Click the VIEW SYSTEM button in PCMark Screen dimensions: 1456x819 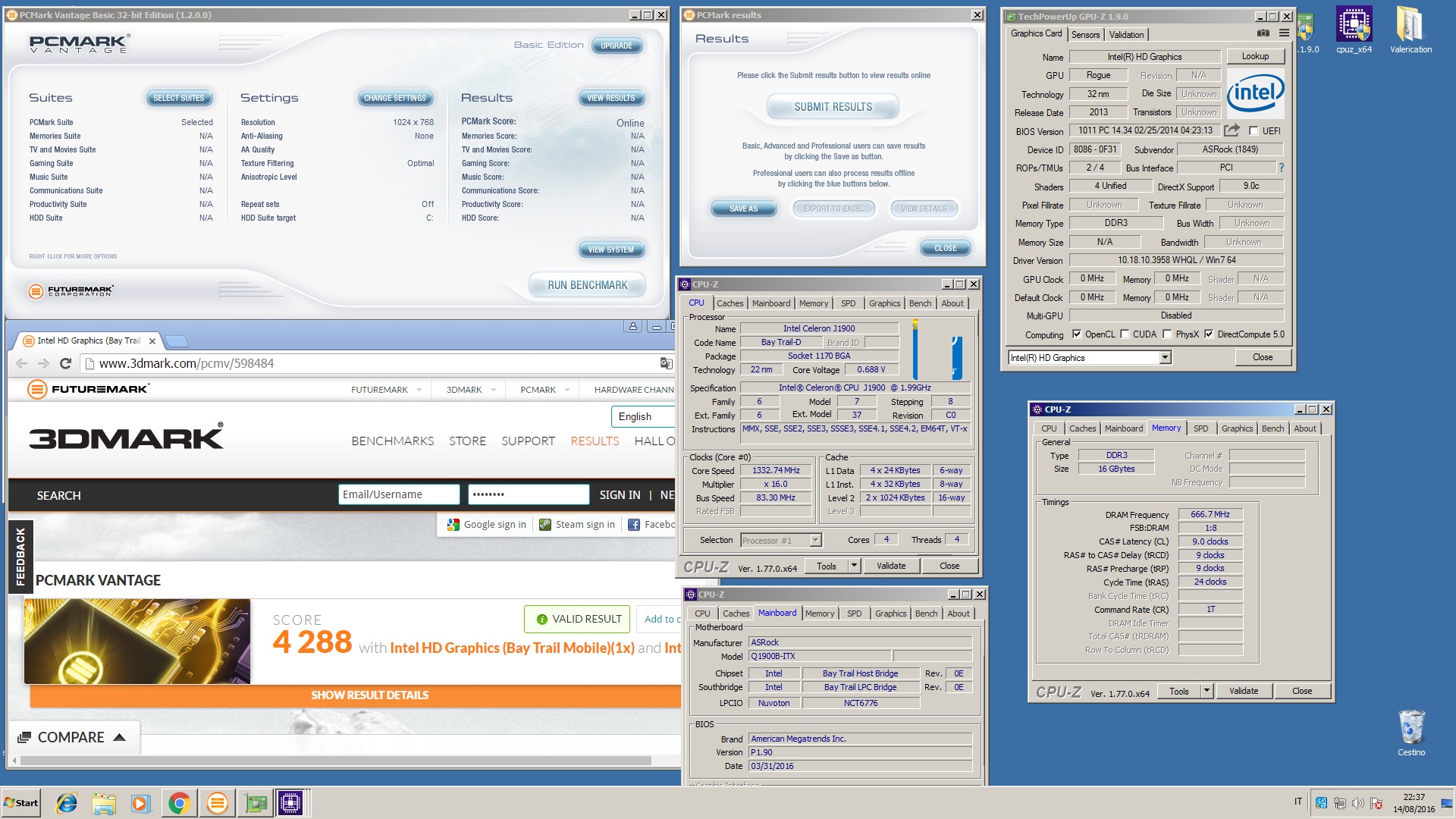pyautogui.click(x=610, y=249)
